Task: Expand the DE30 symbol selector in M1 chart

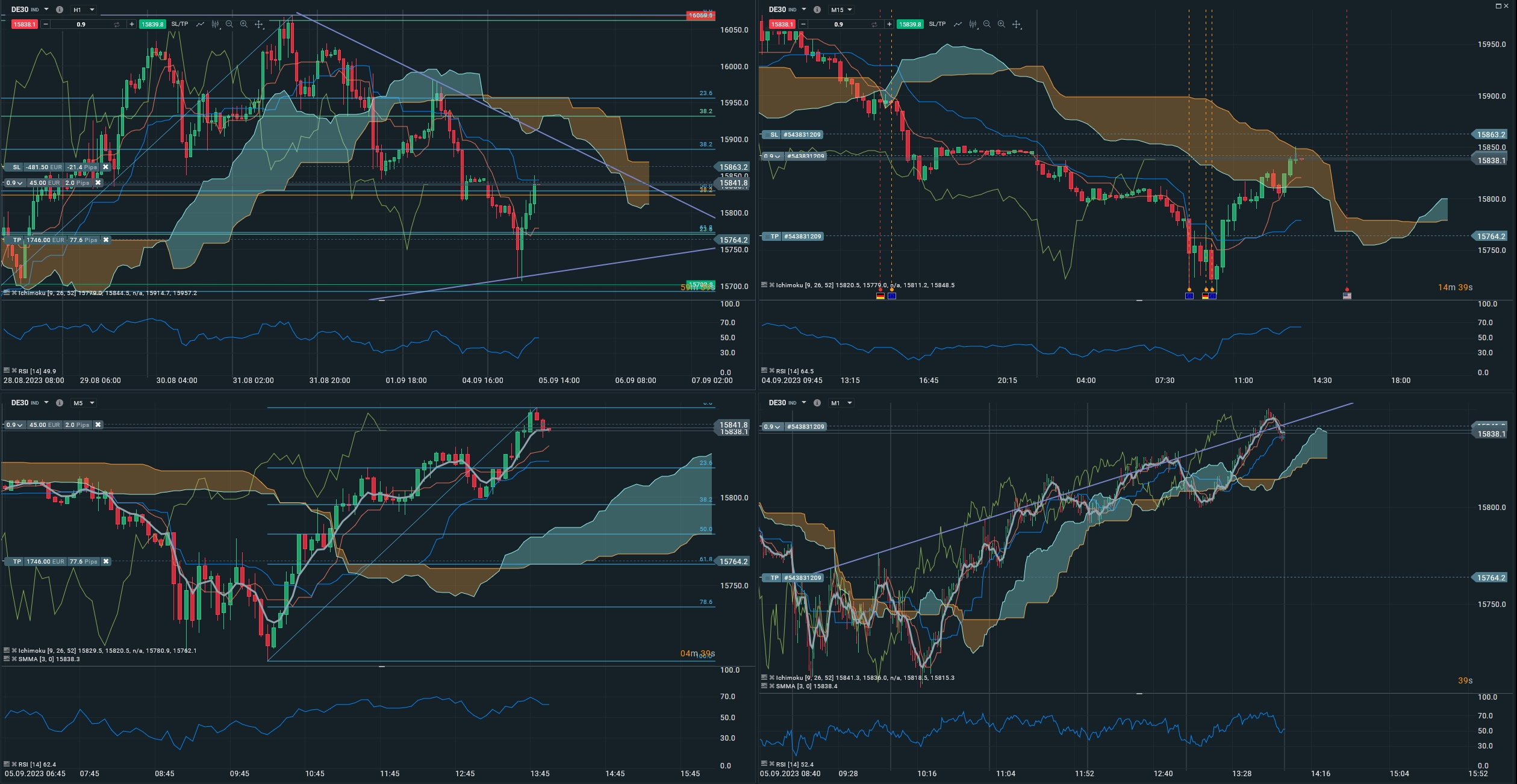Action: tap(803, 403)
